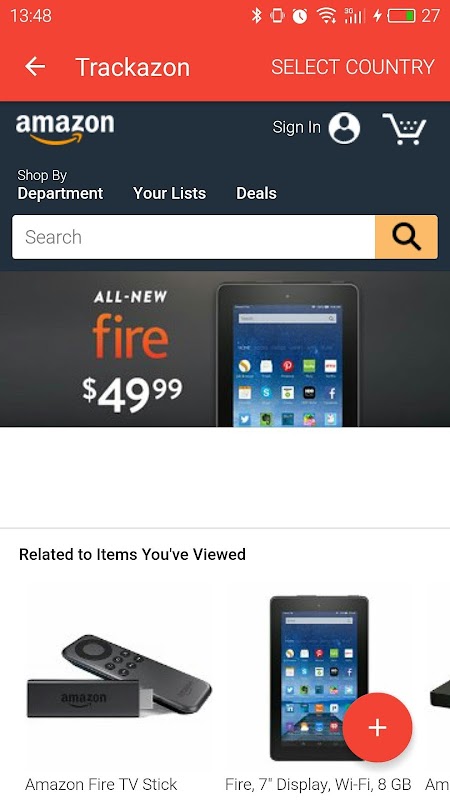Tap the Wi-Fi status icon
Screen dimensions: 450x800
(x=326, y=16)
